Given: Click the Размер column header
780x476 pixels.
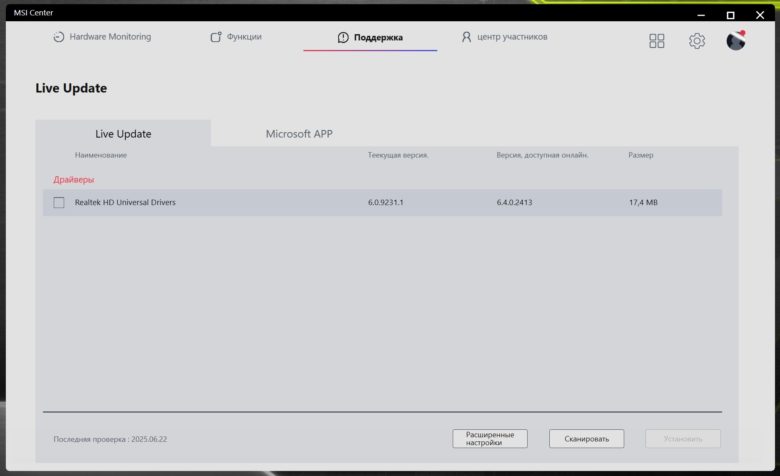Looking at the screenshot, I should tap(641, 155).
